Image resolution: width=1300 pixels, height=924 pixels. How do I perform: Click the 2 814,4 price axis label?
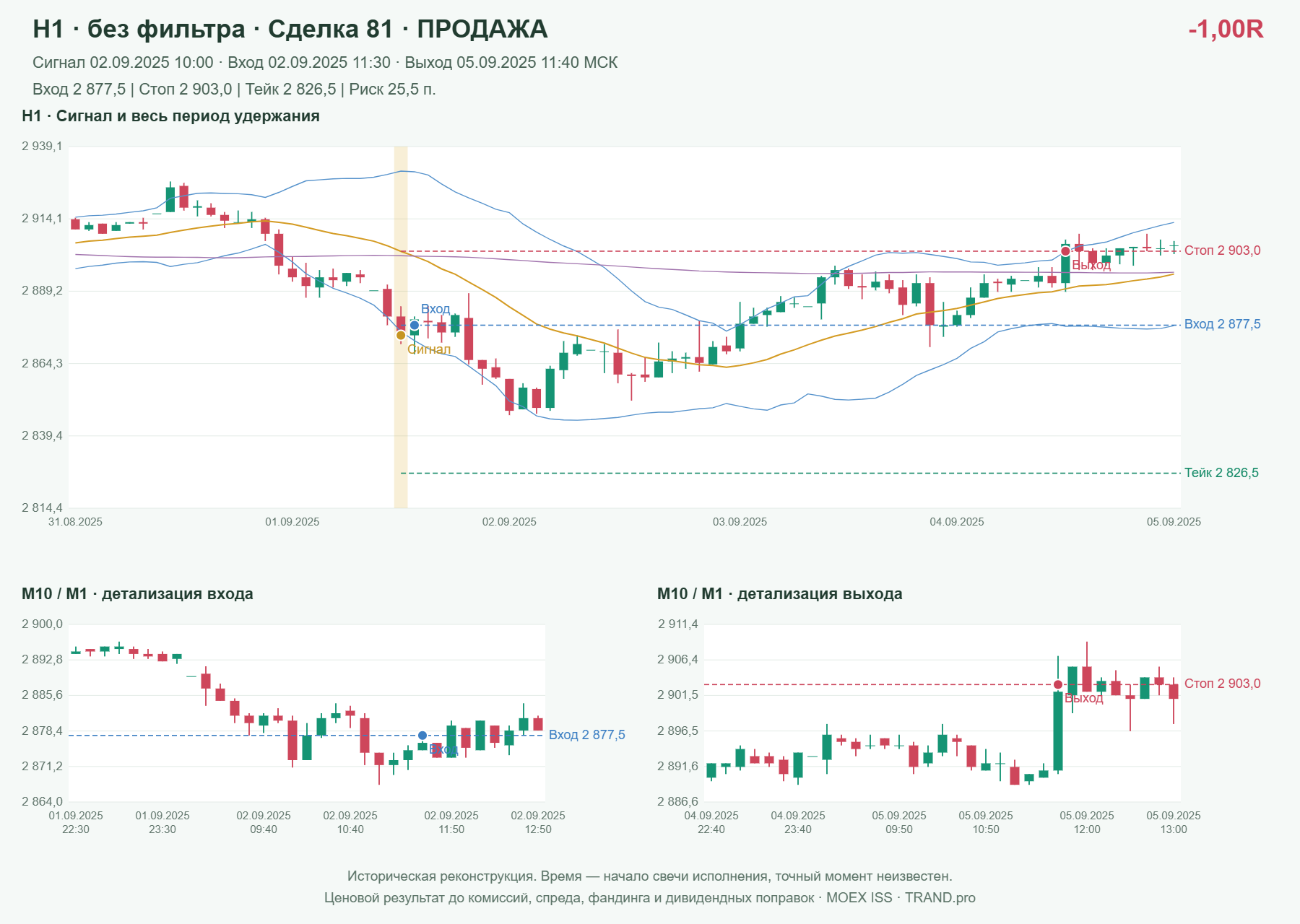tap(42, 507)
